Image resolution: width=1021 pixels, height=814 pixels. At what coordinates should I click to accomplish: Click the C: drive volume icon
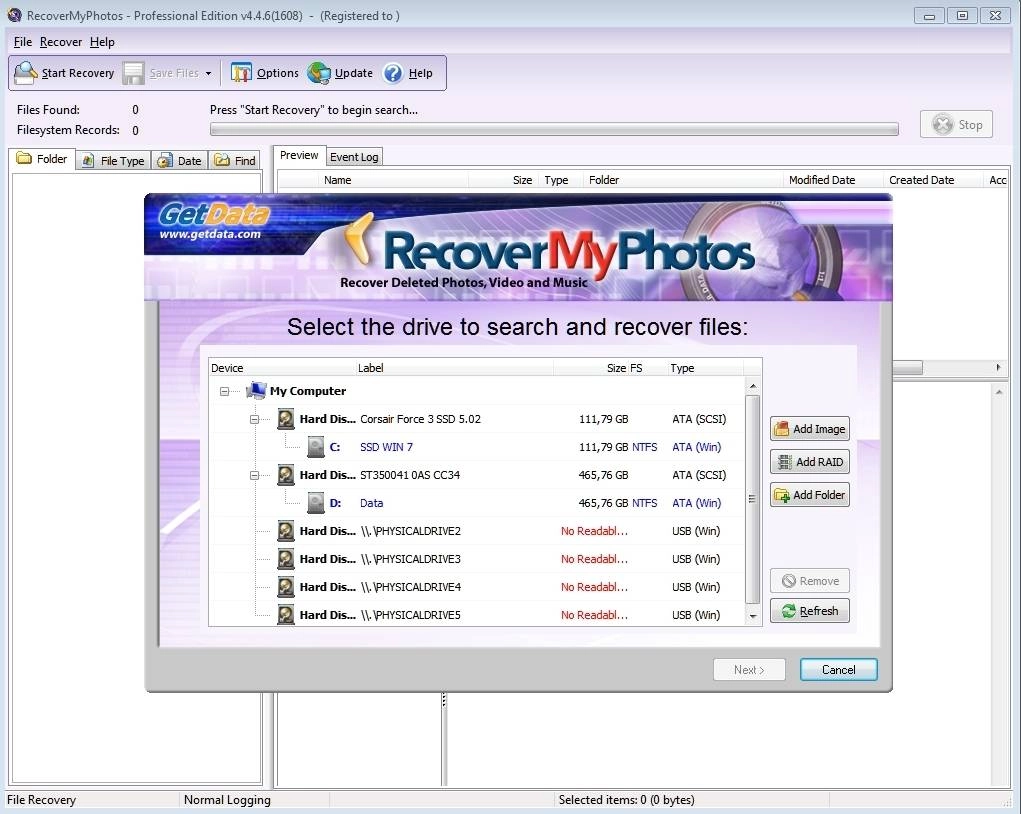point(315,447)
